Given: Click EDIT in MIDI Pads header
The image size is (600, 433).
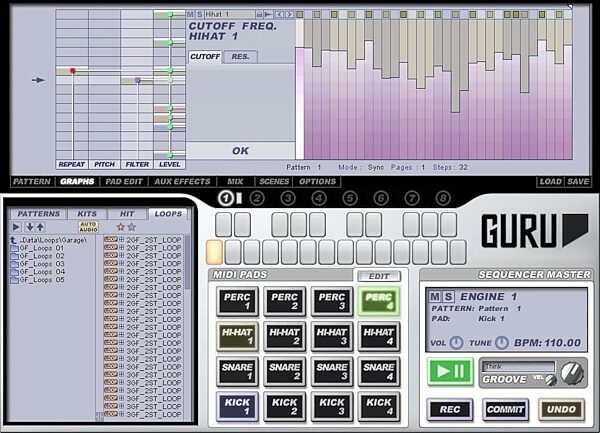Looking at the screenshot, I should coord(379,276).
